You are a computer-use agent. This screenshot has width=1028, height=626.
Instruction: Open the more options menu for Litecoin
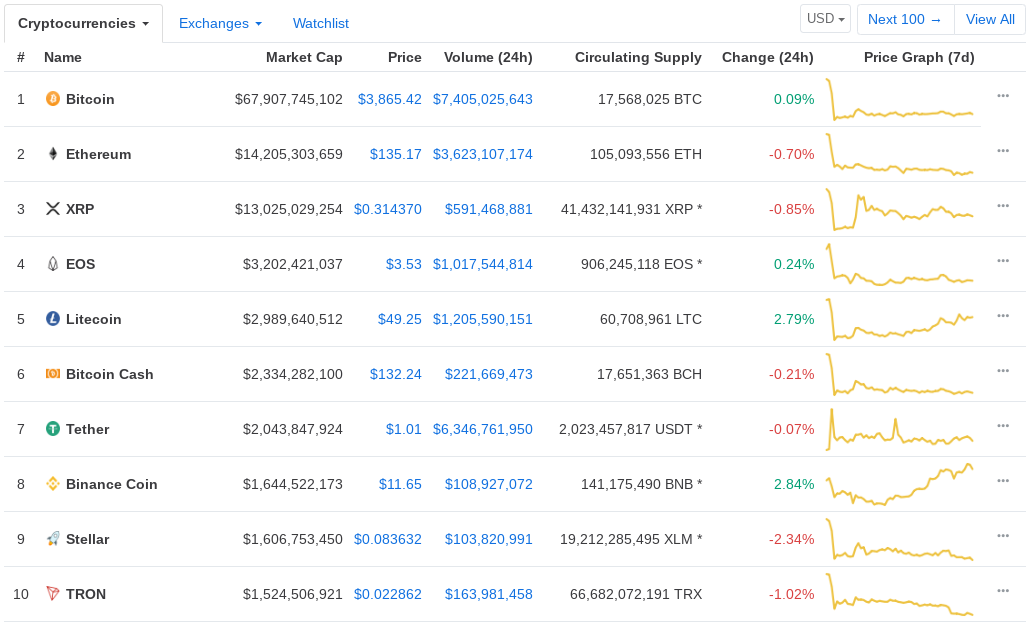1003,316
